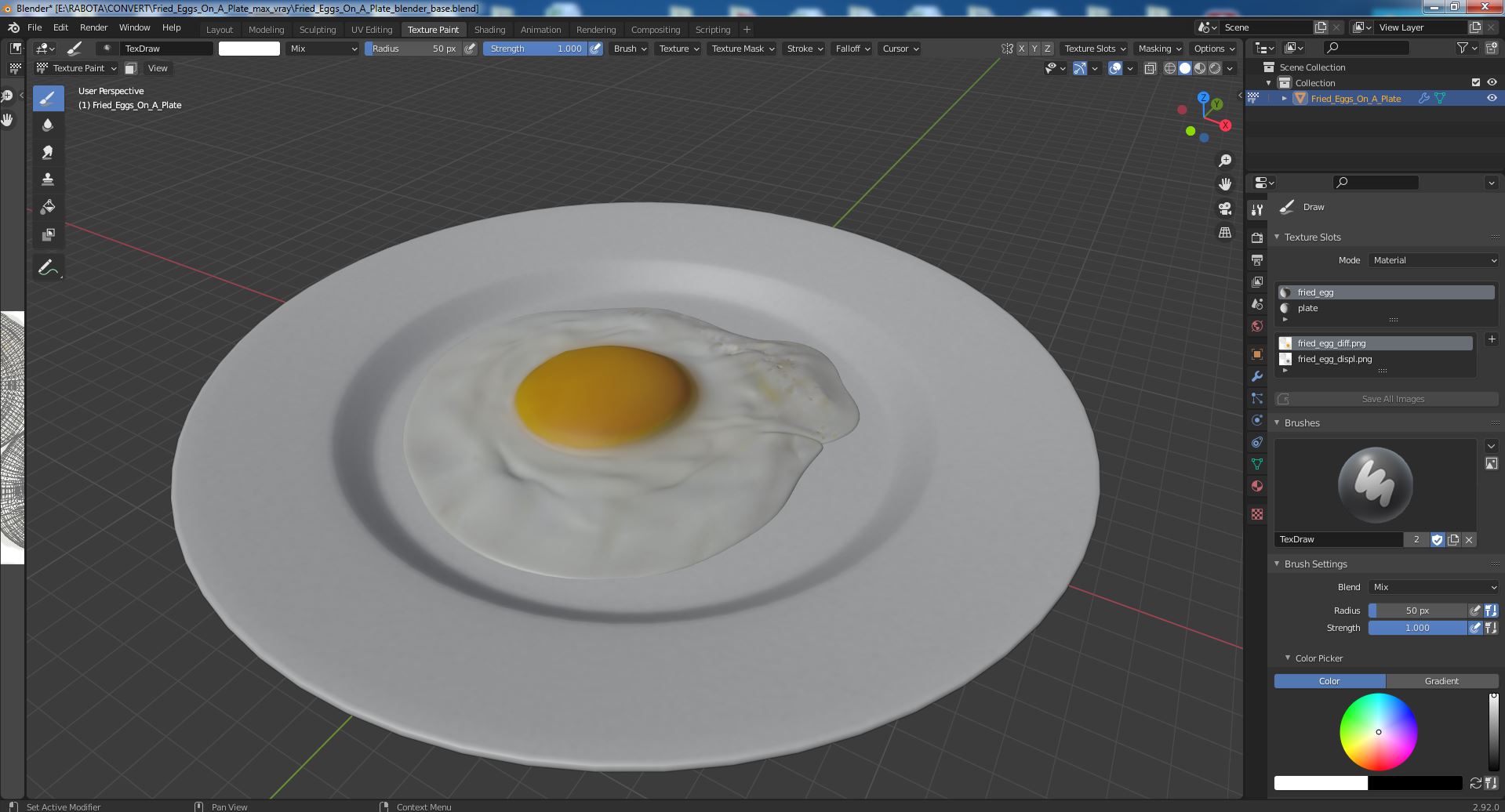1505x812 pixels.
Task: Toggle visibility of Fried_Eggs_On_A_Plate object
Action: tap(1492, 98)
